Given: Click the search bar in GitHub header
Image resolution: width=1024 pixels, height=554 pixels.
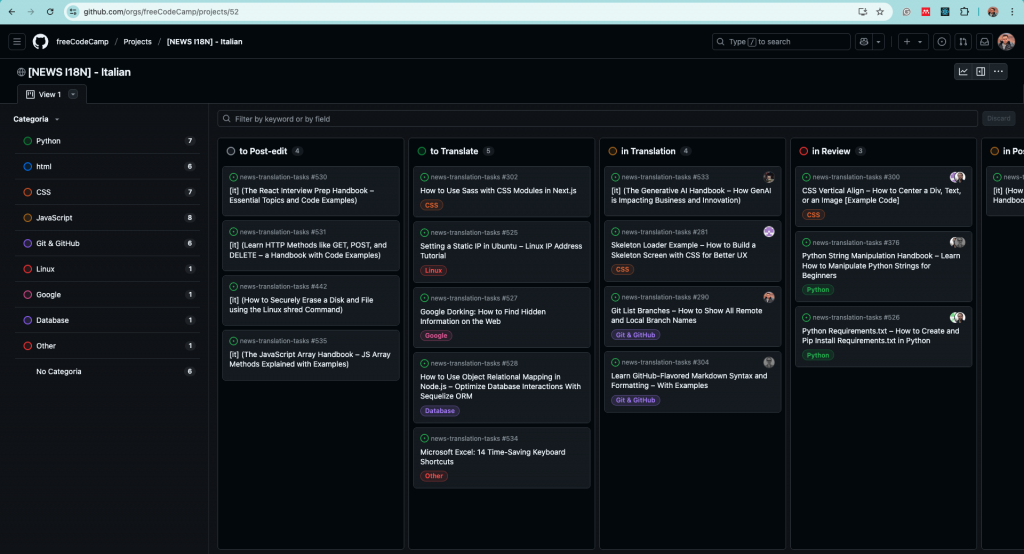Looking at the screenshot, I should [x=781, y=42].
